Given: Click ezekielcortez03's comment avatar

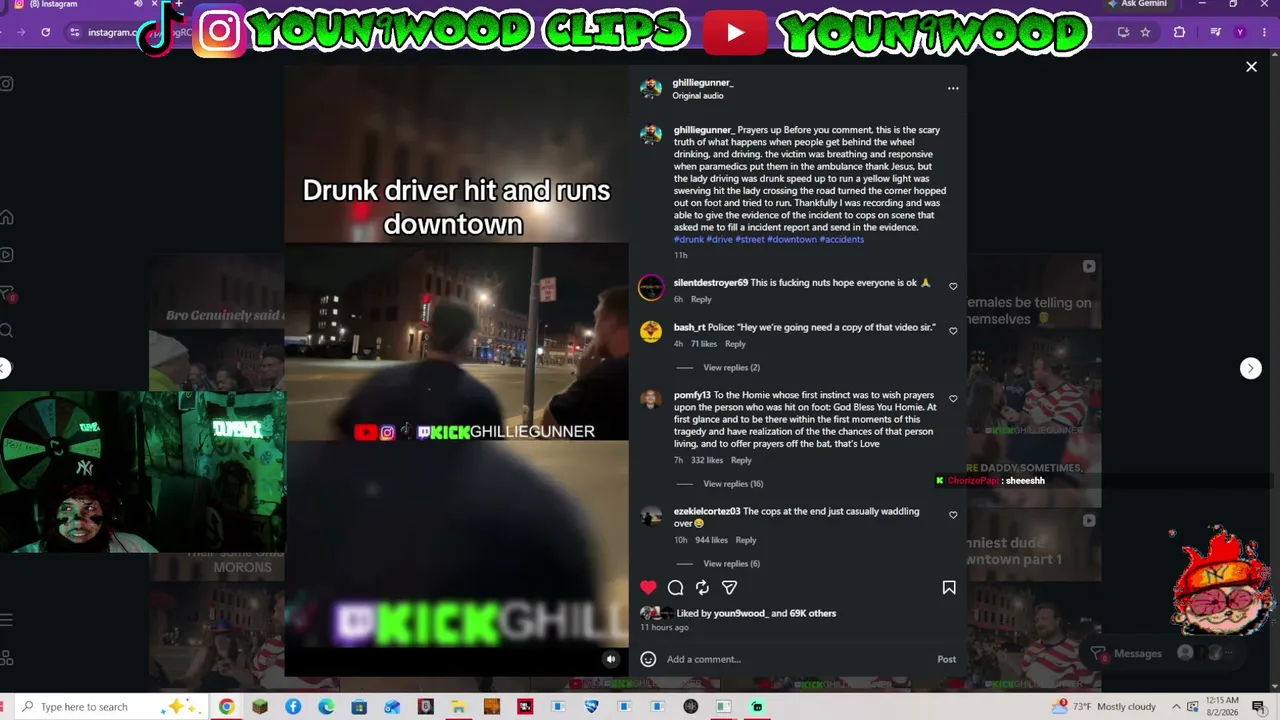Looking at the screenshot, I should pos(651,517).
